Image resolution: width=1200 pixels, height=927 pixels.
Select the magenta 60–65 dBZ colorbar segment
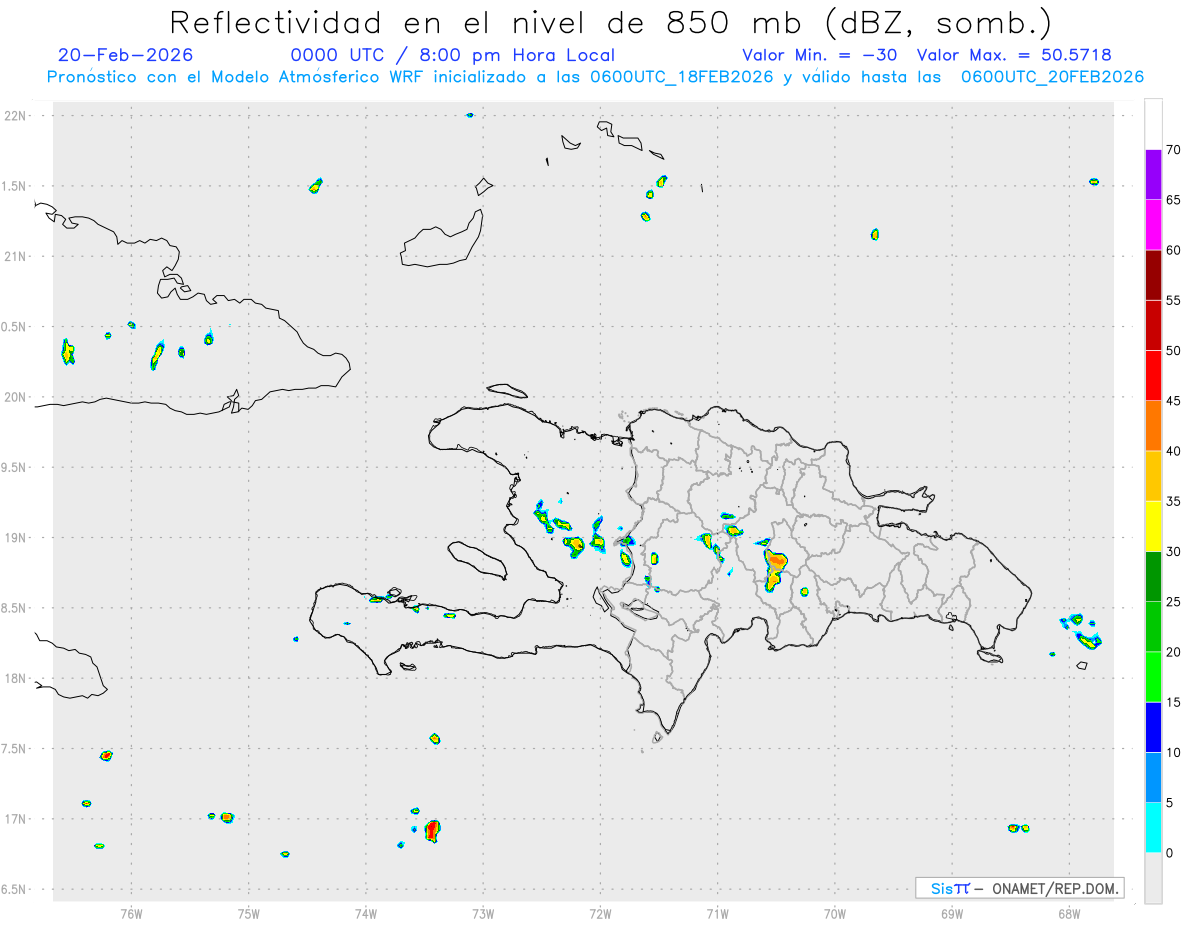click(1153, 225)
